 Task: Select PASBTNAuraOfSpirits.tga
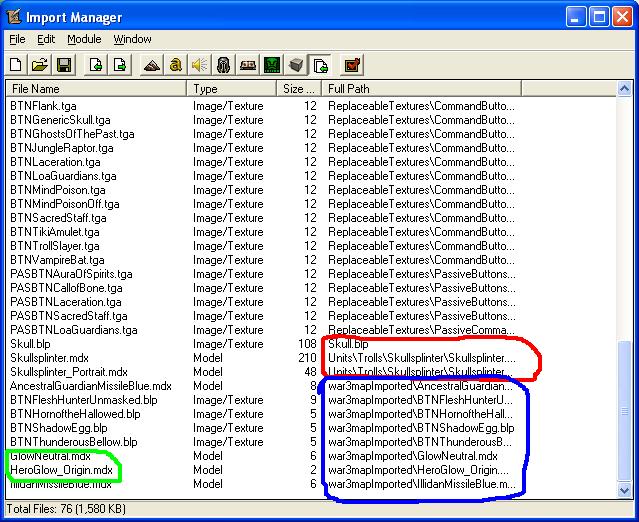click(x=71, y=274)
